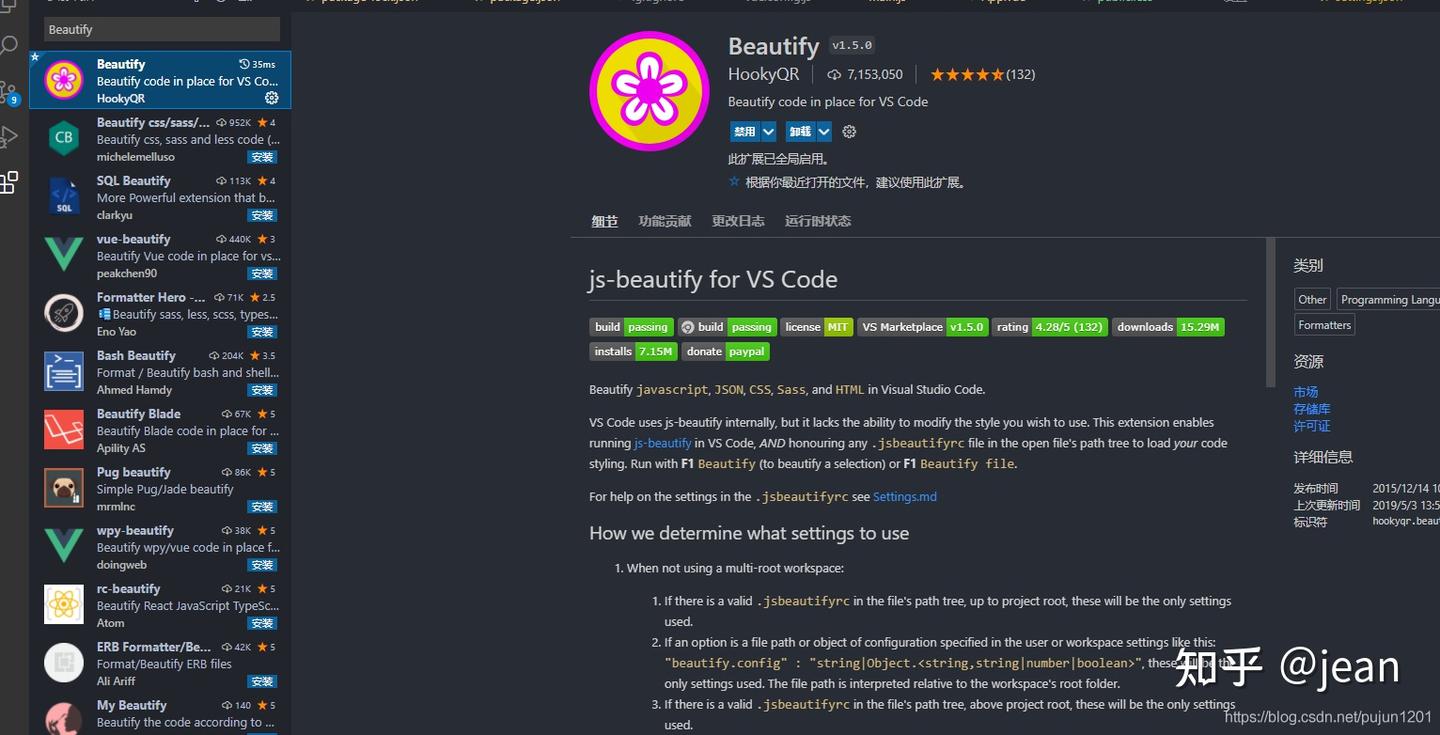This screenshot has width=1440, height=735.
Task: Click the Beautify extension gear icon
Action: [270, 98]
